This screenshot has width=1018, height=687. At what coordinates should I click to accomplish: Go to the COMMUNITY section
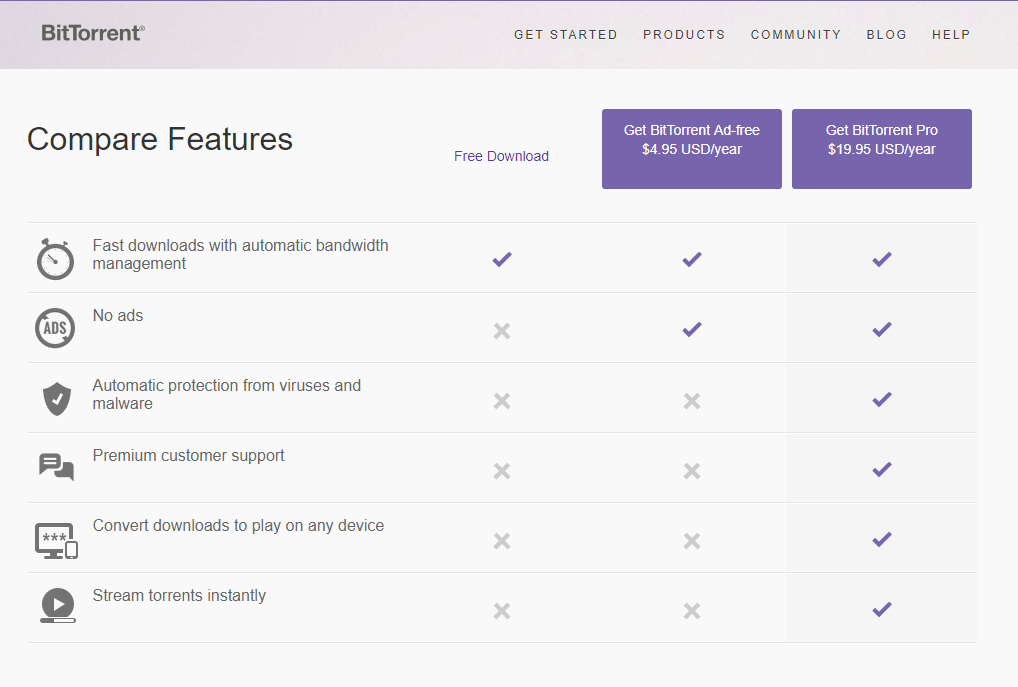tap(795, 35)
